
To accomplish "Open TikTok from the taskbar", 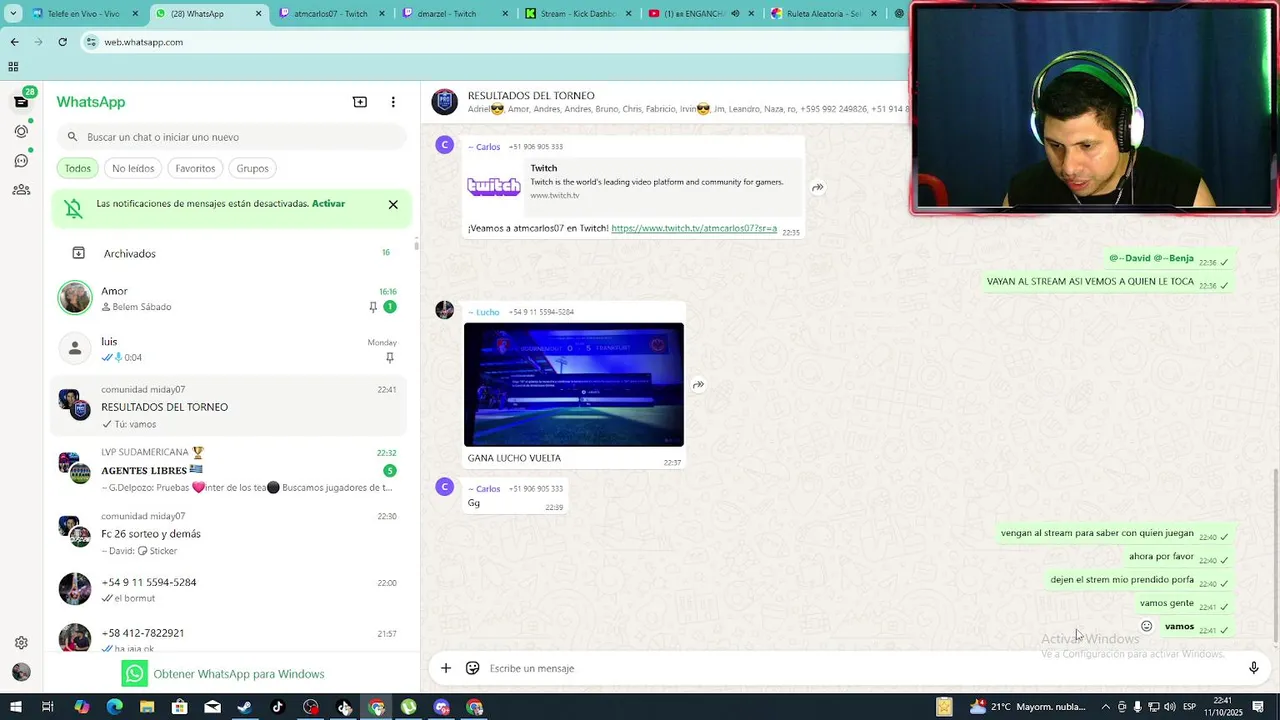I will (x=278, y=707).
